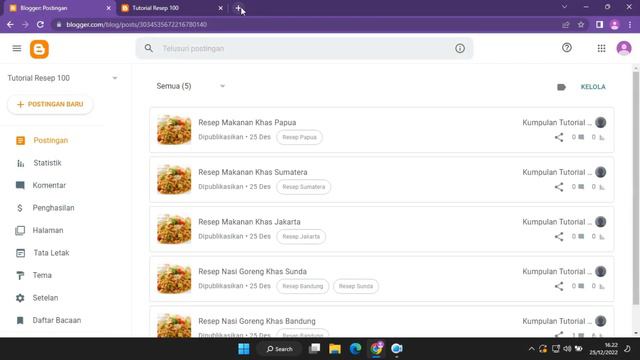
Task: Expand the Chrome tab search chevron
Action: [564, 7]
